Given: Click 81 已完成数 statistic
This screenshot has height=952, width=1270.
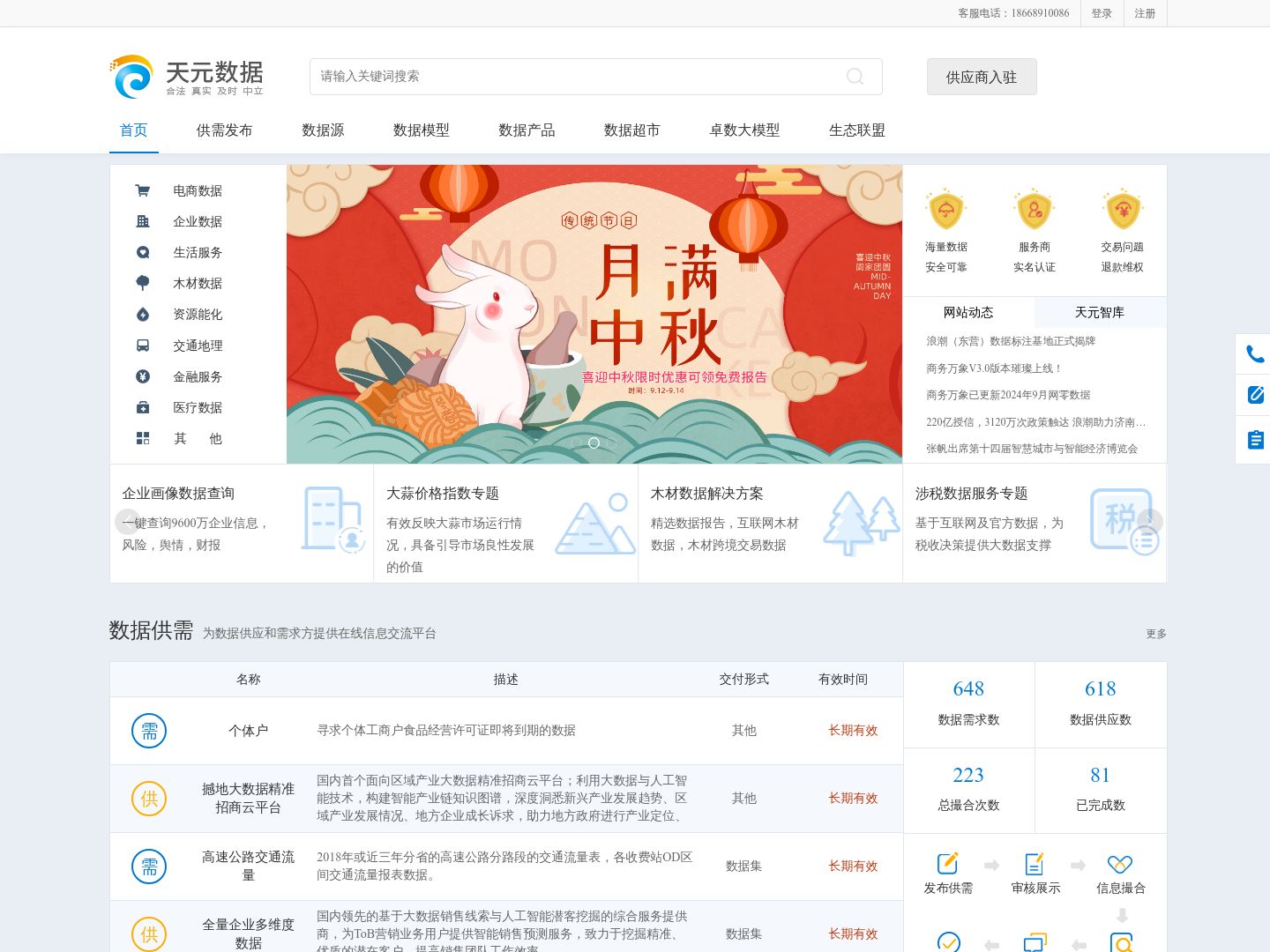Looking at the screenshot, I should pyautogui.click(x=1101, y=790).
